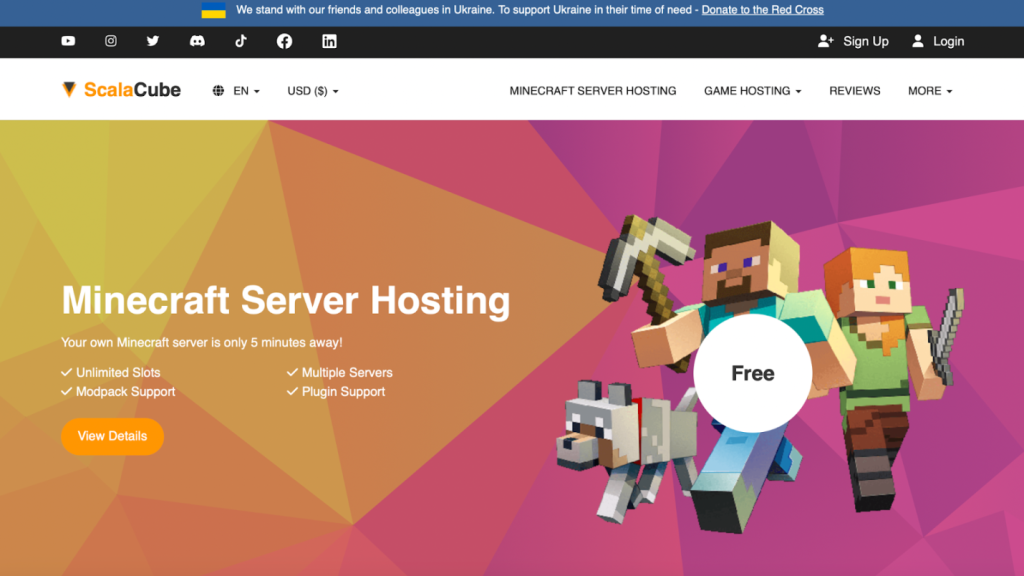Click the Login link

coord(938,41)
